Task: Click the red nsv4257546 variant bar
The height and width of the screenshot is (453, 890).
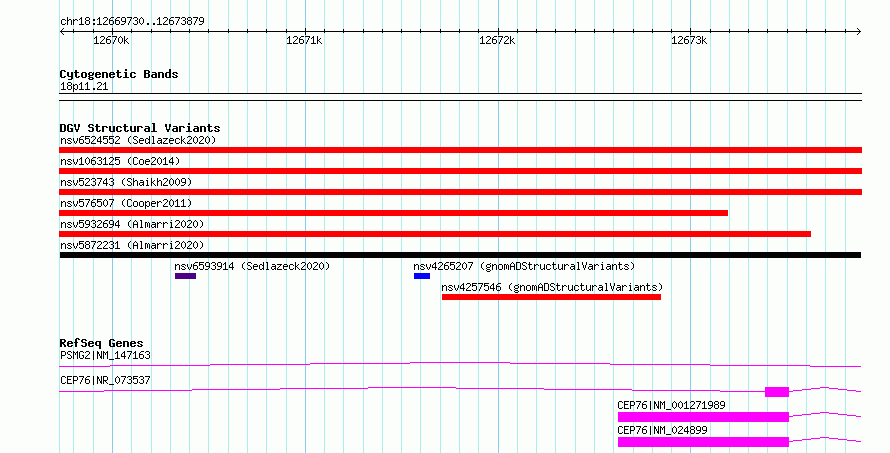Action: (551, 297)
